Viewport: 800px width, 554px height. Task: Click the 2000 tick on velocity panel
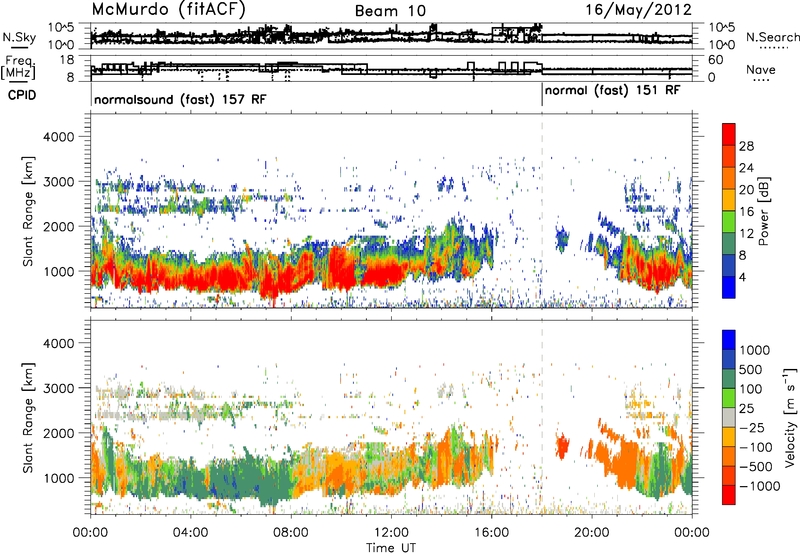[58, 433]
